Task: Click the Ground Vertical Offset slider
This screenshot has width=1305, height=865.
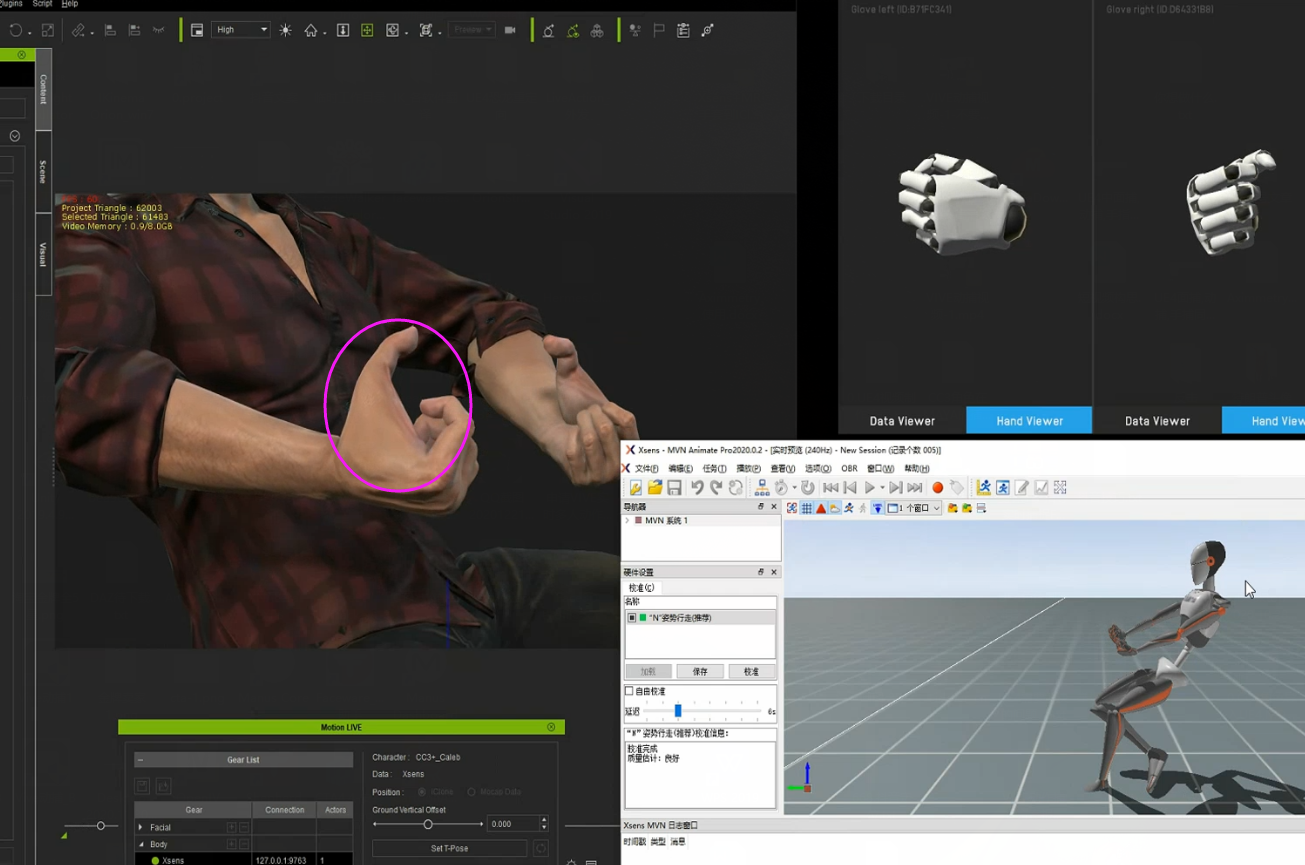Action: [428, 824]
